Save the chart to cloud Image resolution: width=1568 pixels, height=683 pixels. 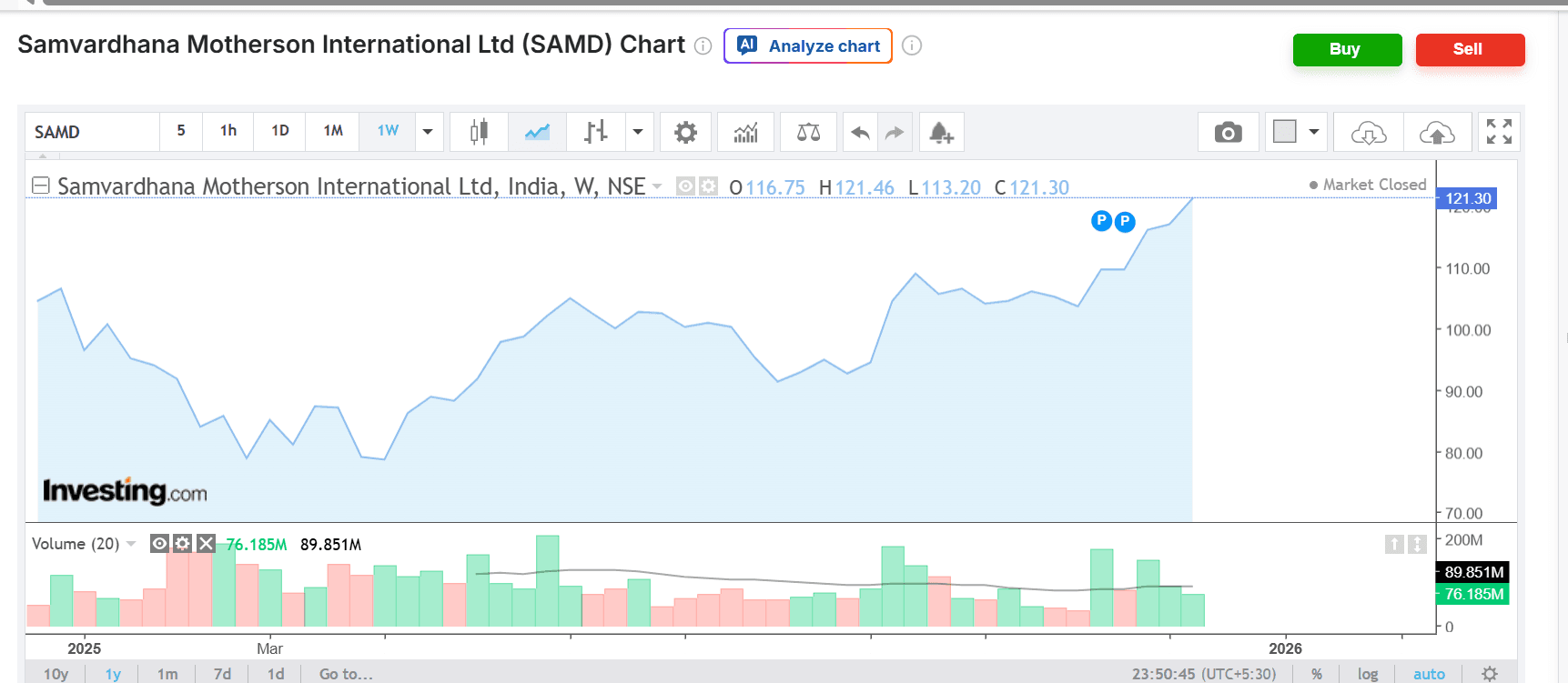tap(1437, 133)
